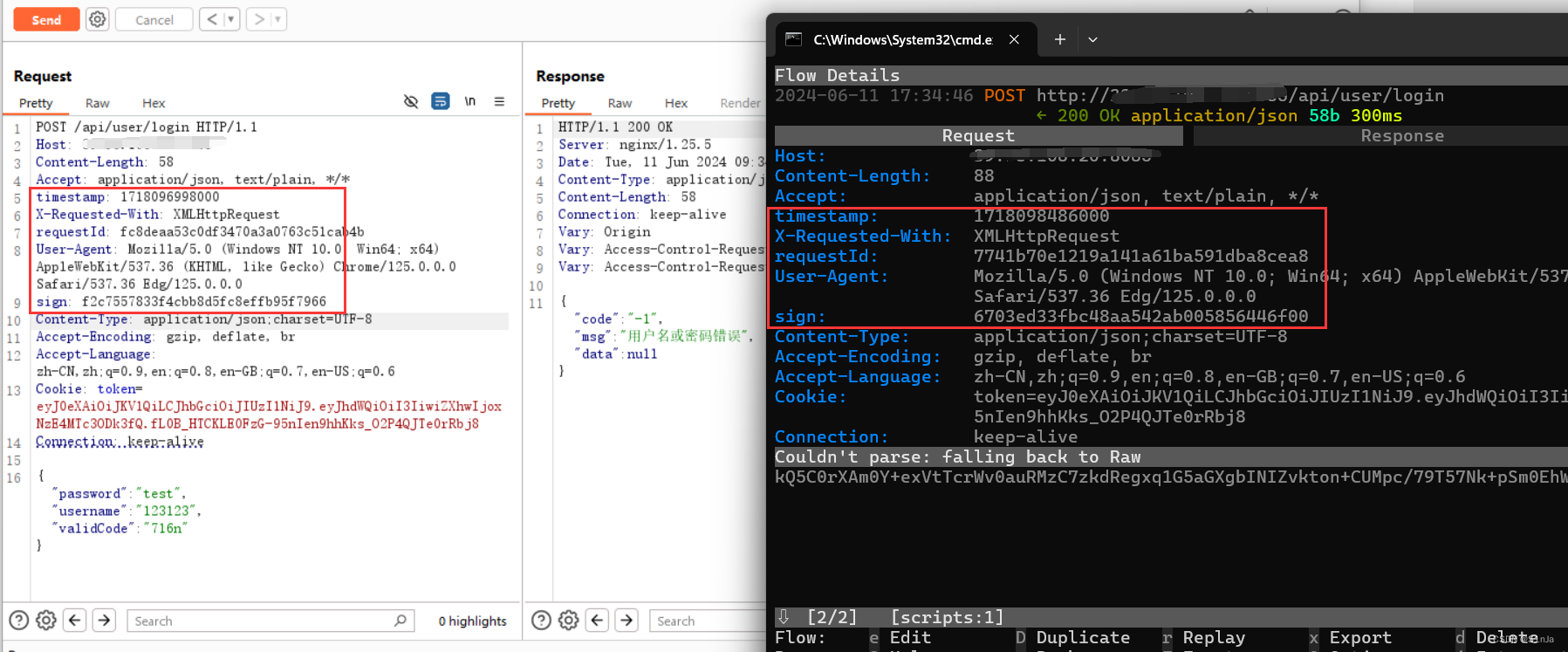Switch Request panel to Raw tab
Viewport: 1568px width, 652px height.
98,103
